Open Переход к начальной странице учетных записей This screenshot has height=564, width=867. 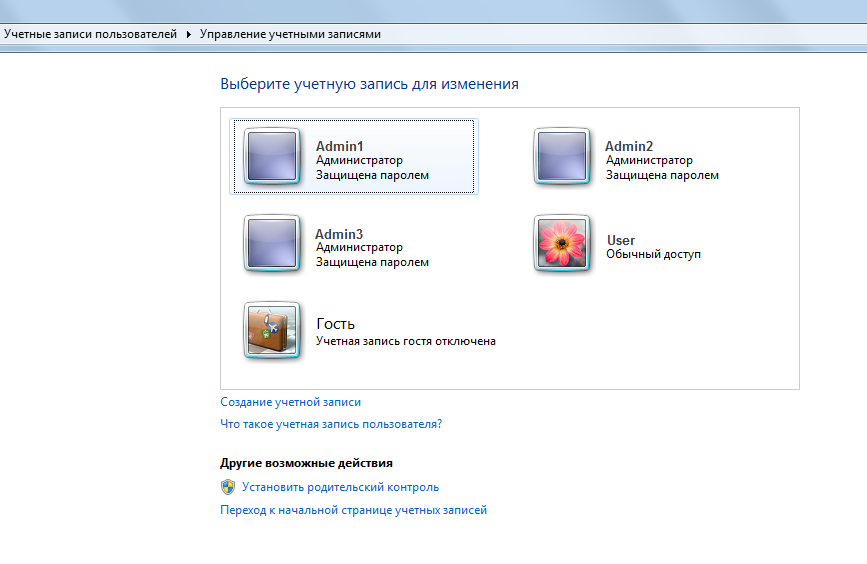click(353, 510)
